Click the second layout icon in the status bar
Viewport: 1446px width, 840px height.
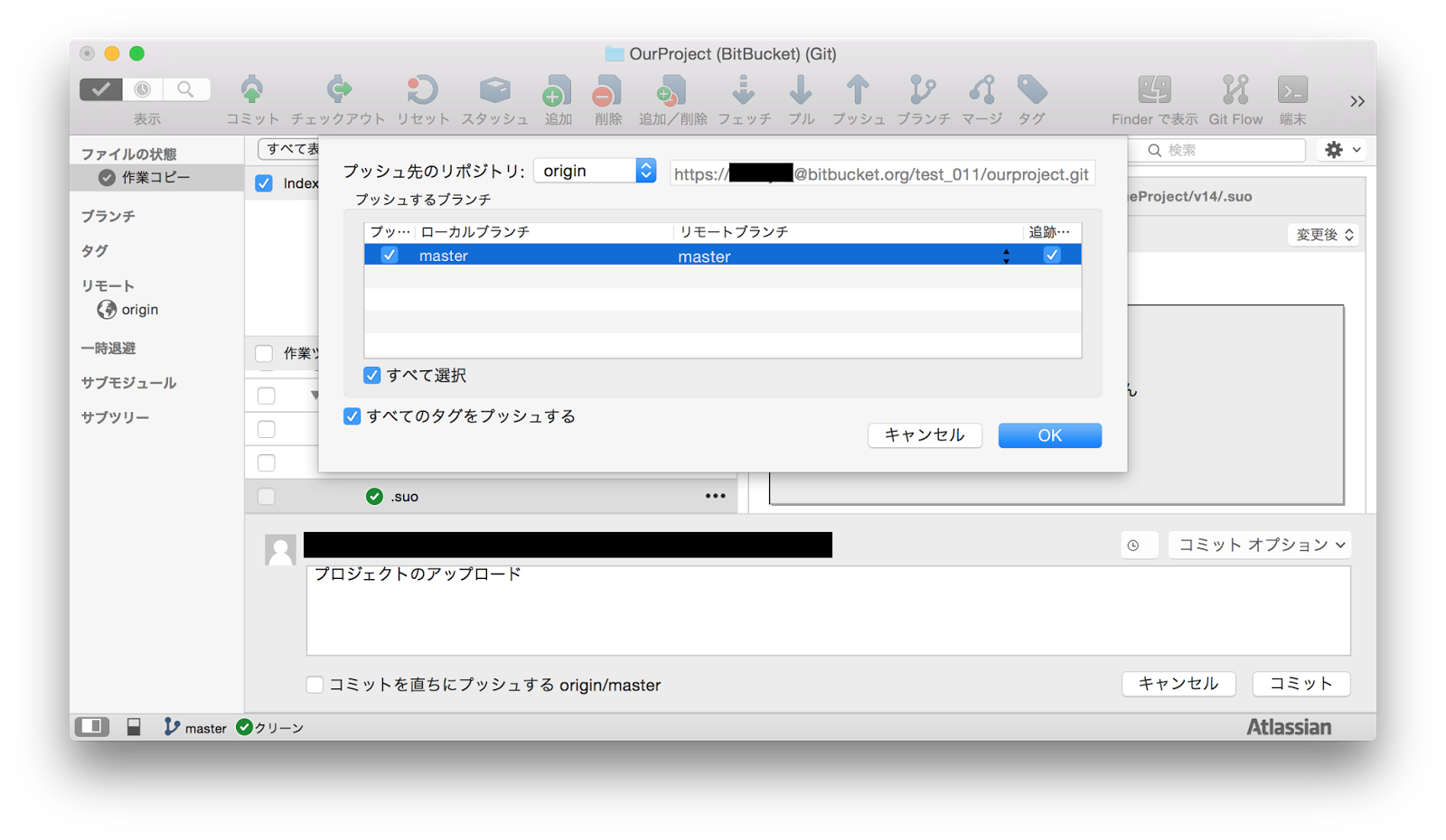click(134, 727)
